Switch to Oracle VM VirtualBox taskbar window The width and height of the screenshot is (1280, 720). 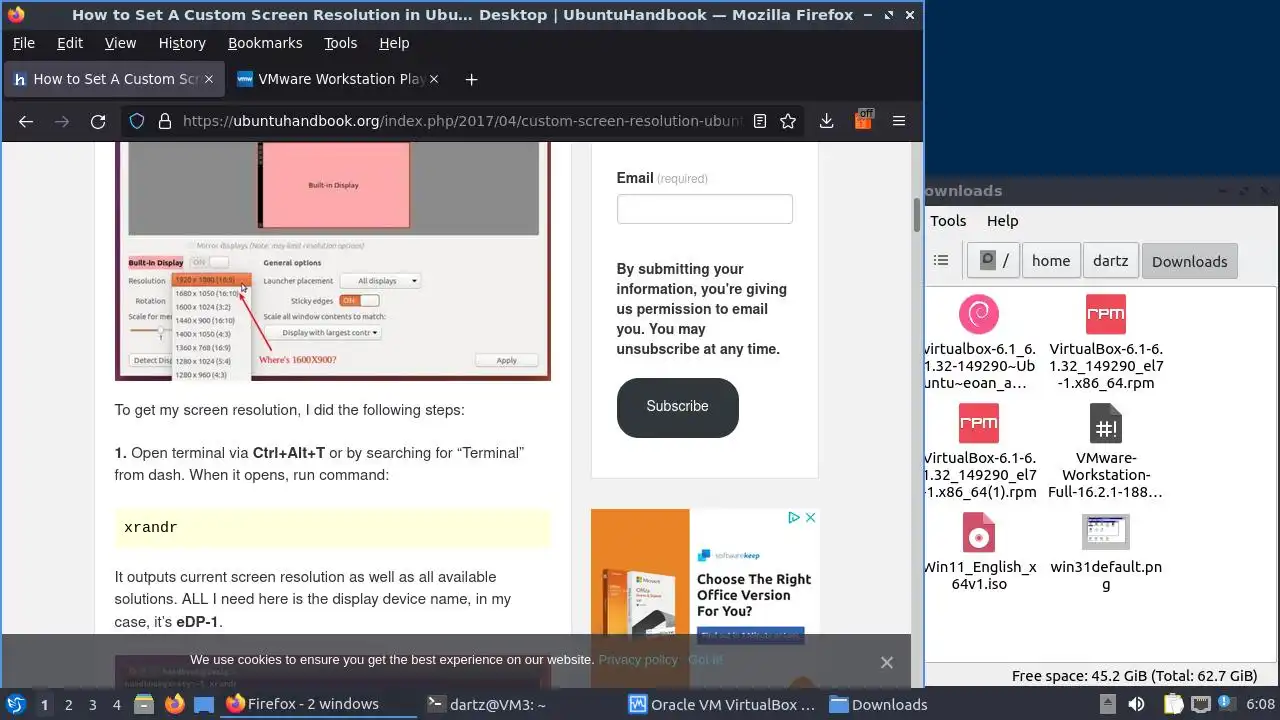point(722,704)
